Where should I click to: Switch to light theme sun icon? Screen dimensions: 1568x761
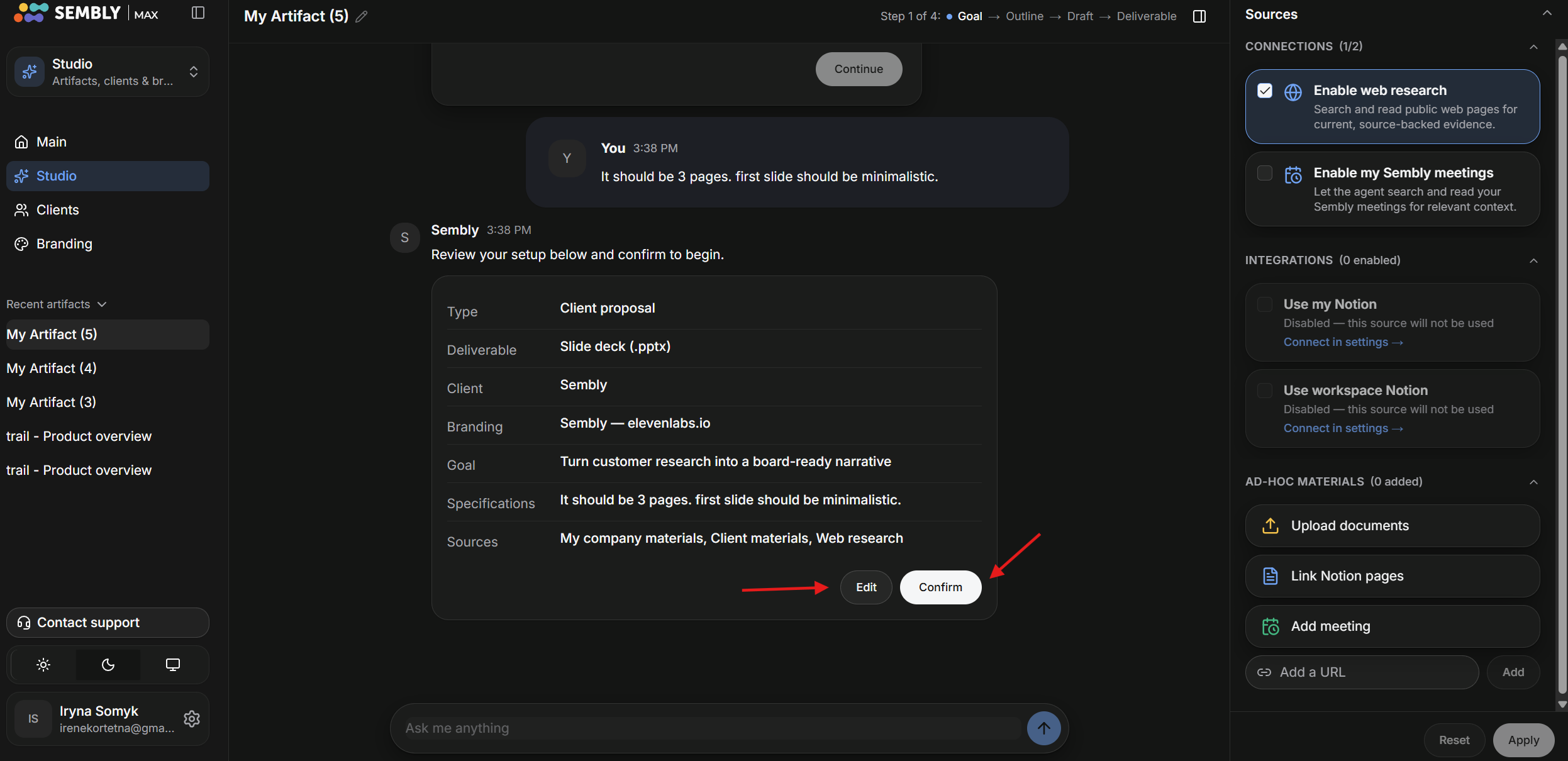[x=43, y=665]
